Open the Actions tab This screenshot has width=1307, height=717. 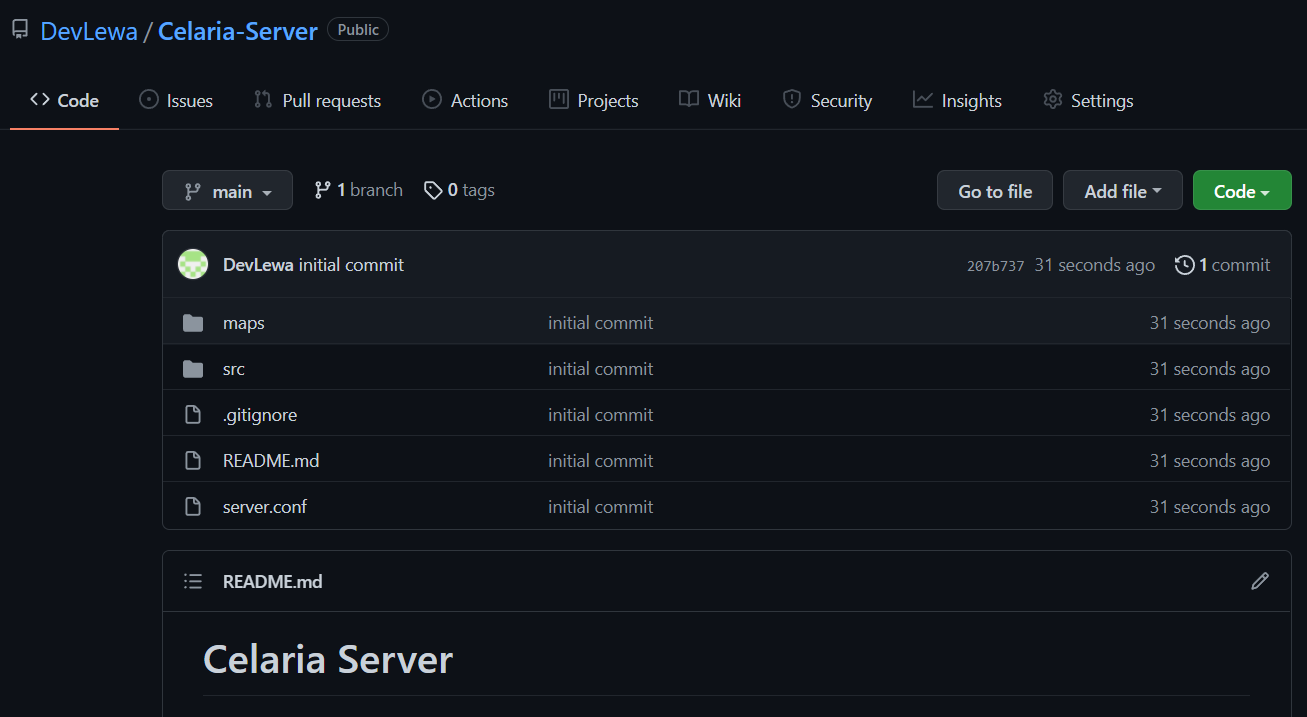coord(465,100)
